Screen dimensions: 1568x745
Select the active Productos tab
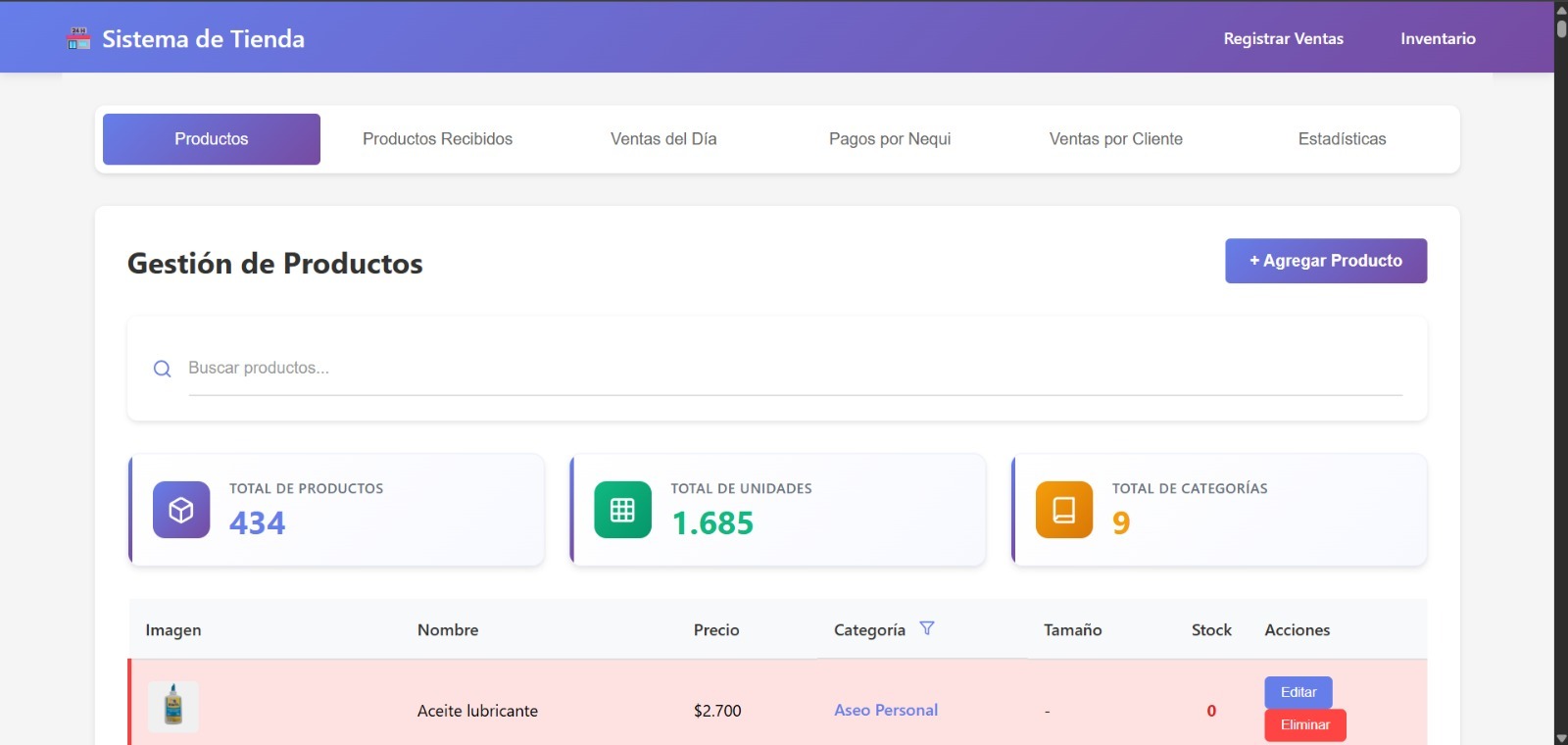[x=212, y=139]
